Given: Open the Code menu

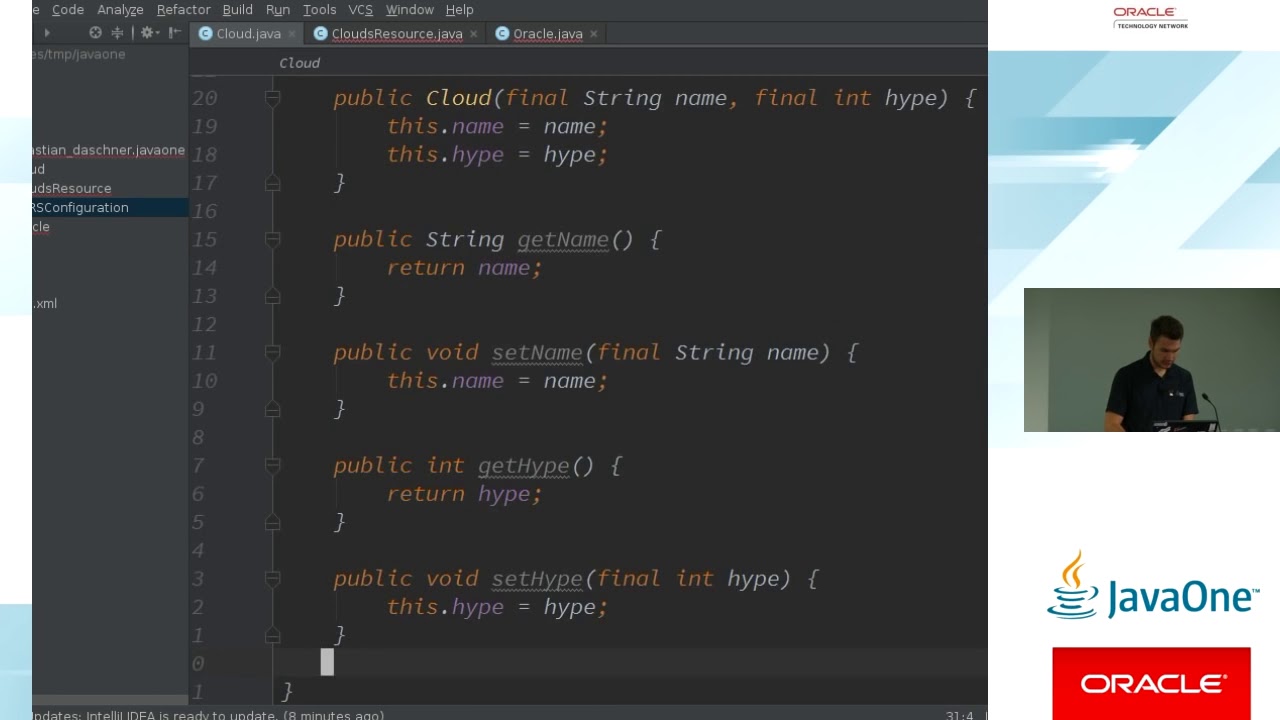Looking at the screenshot, I should coord(68,9).
